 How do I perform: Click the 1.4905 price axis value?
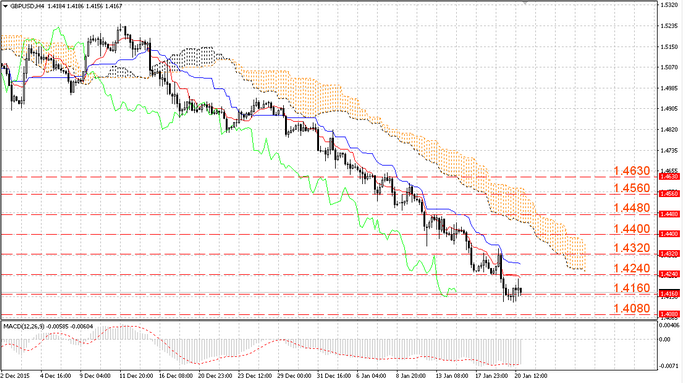coord(669,109)
